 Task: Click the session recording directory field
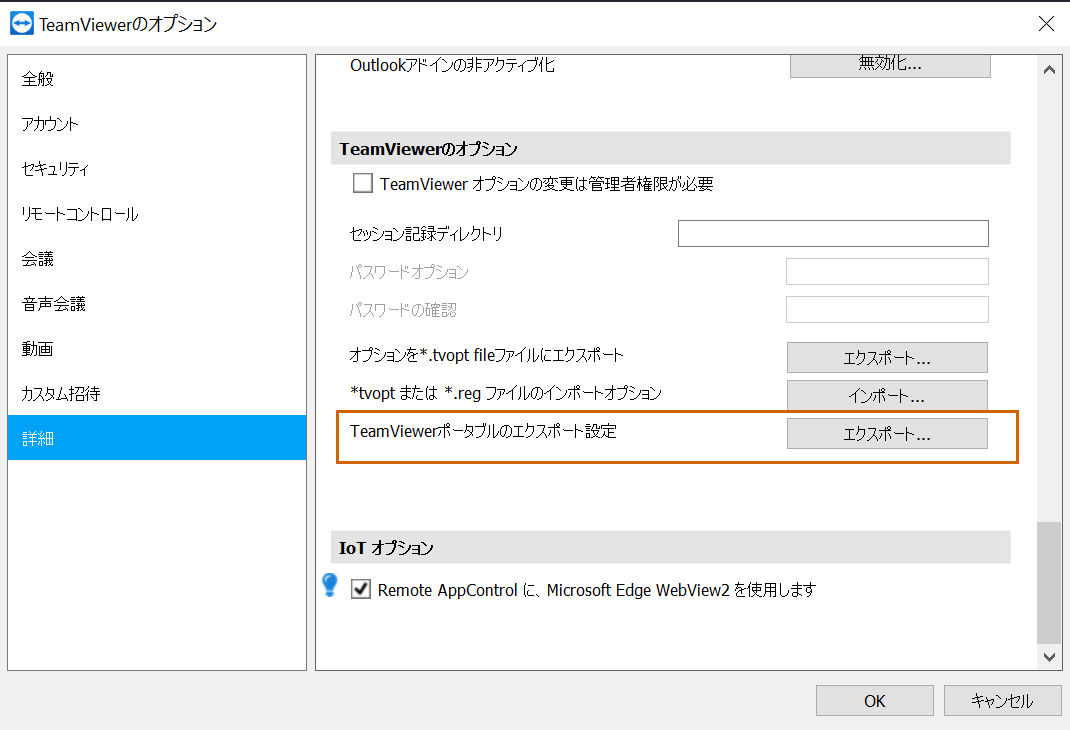(x=833, y=233)
